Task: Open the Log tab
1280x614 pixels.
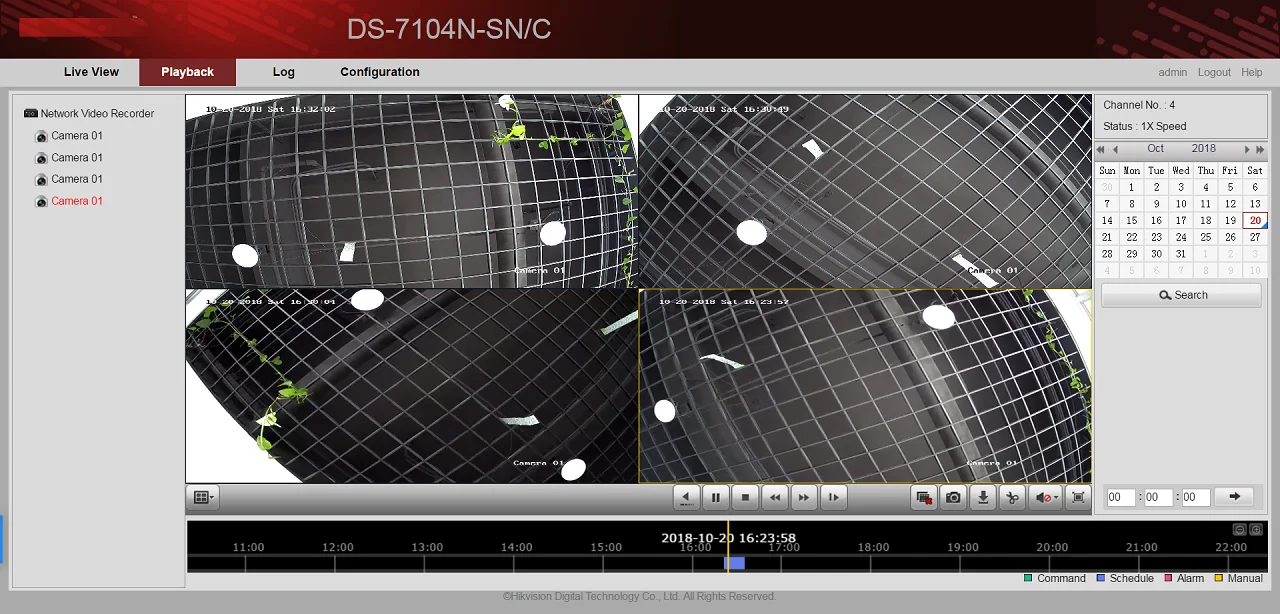Action: (284, 72)
